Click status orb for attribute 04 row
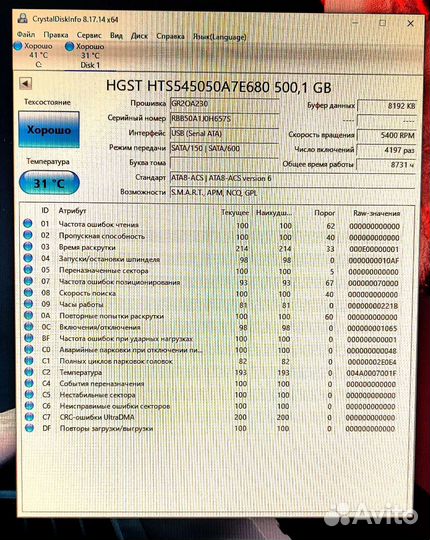This screenshot has height=540, width=430. click(x=28, y=258)
